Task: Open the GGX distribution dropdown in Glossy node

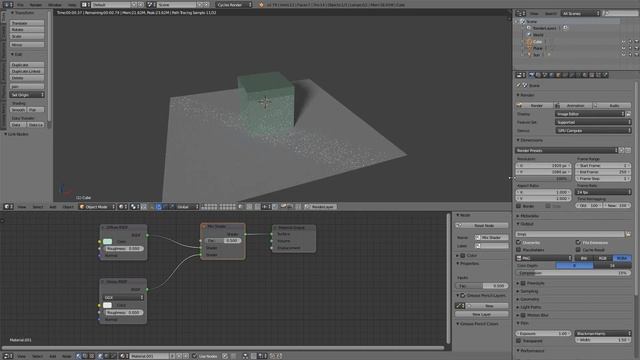Action: (x=124, y=298)
